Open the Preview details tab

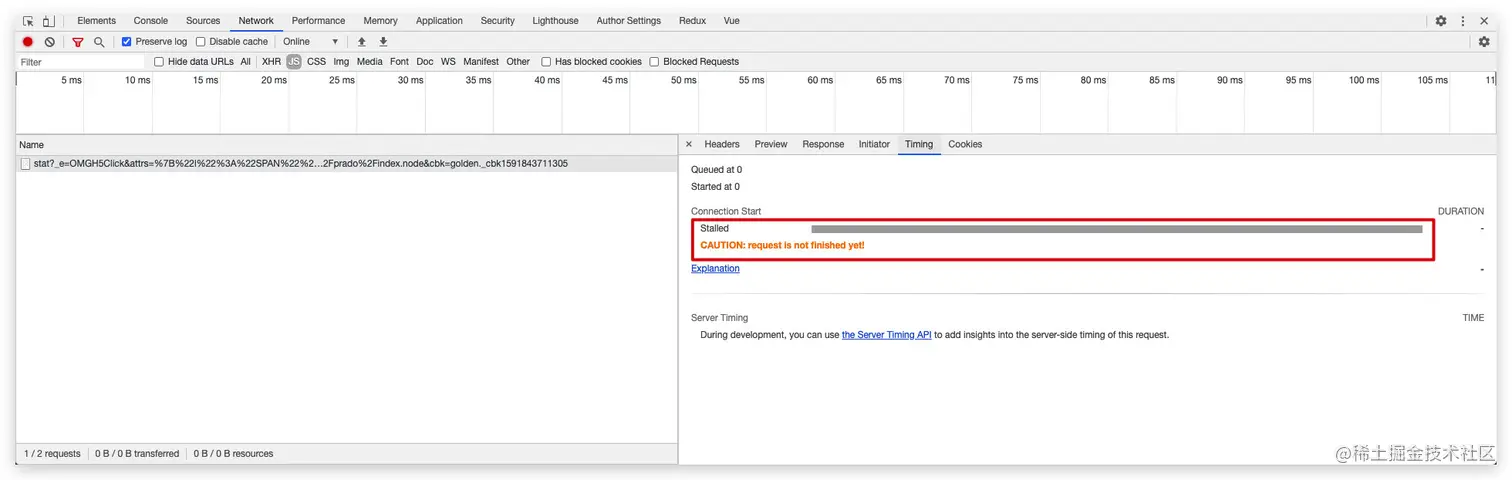[771, 145]
